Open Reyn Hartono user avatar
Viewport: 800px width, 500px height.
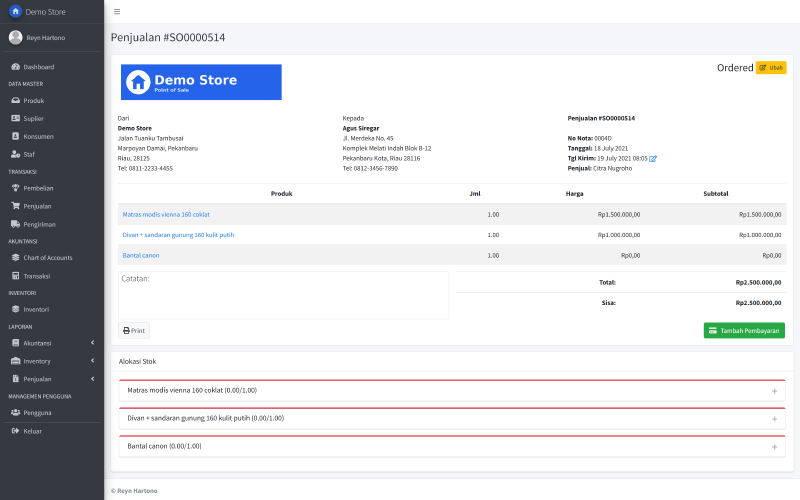pyautogui.click(x=16, y=37)
